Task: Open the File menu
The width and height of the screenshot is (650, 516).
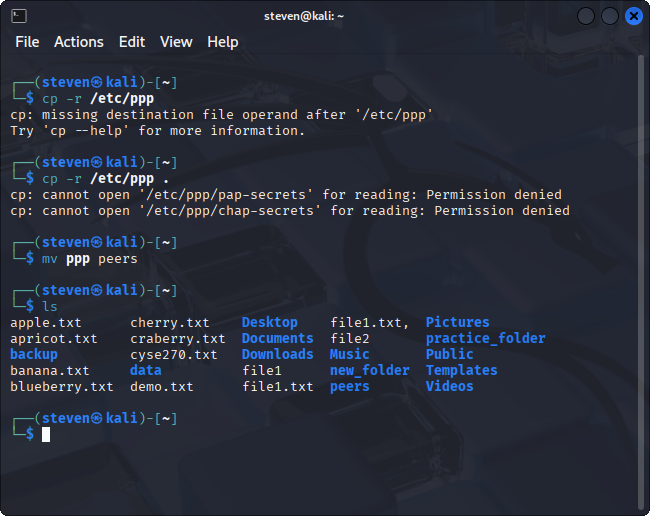Action: [x=27, y=42]
